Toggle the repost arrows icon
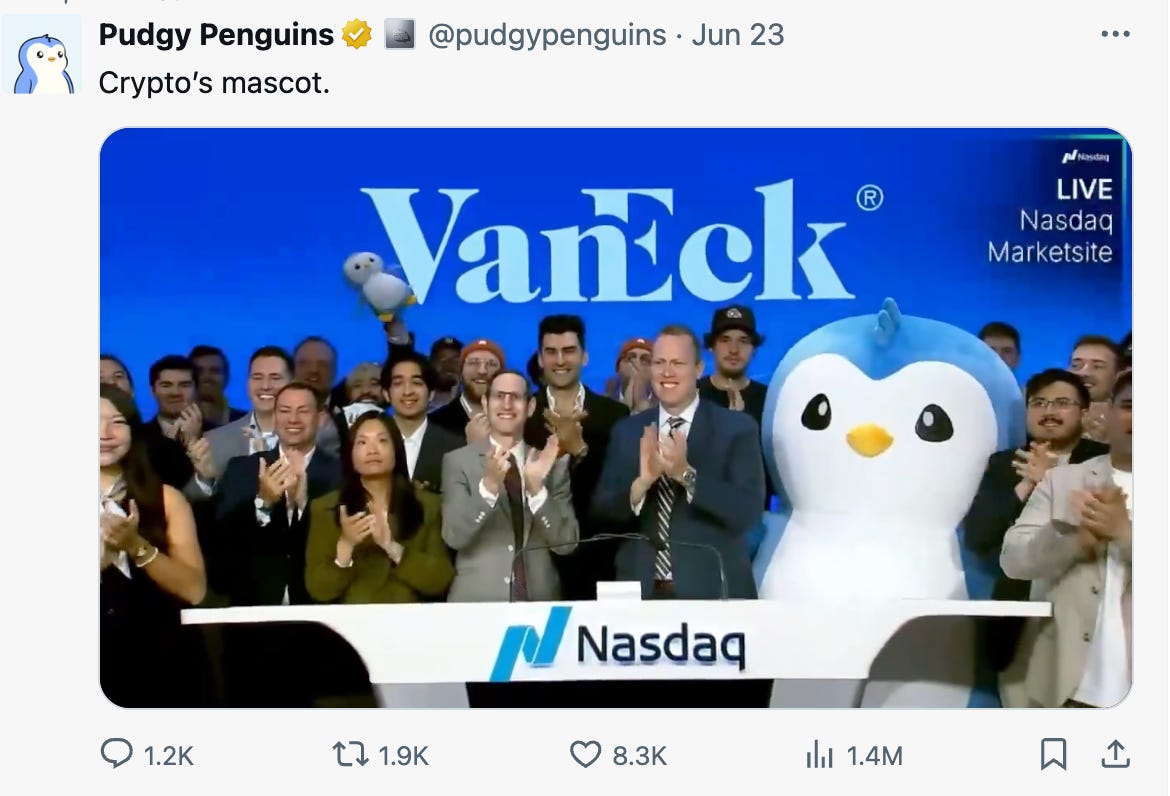This screenshot has width=1170, height=796. click(350, 754)
